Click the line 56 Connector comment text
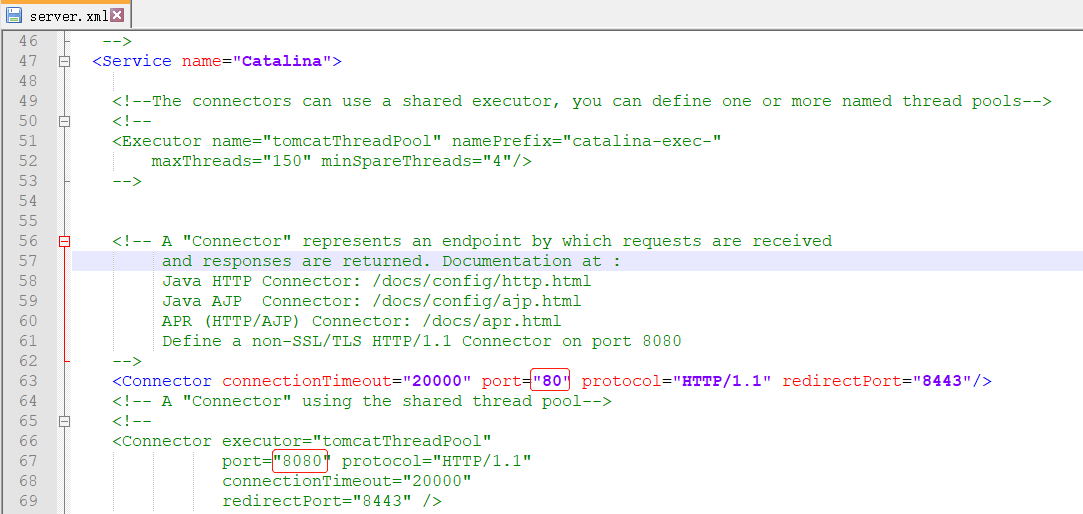This screenshot has height=514, width=1083. [x=472, y=242]
